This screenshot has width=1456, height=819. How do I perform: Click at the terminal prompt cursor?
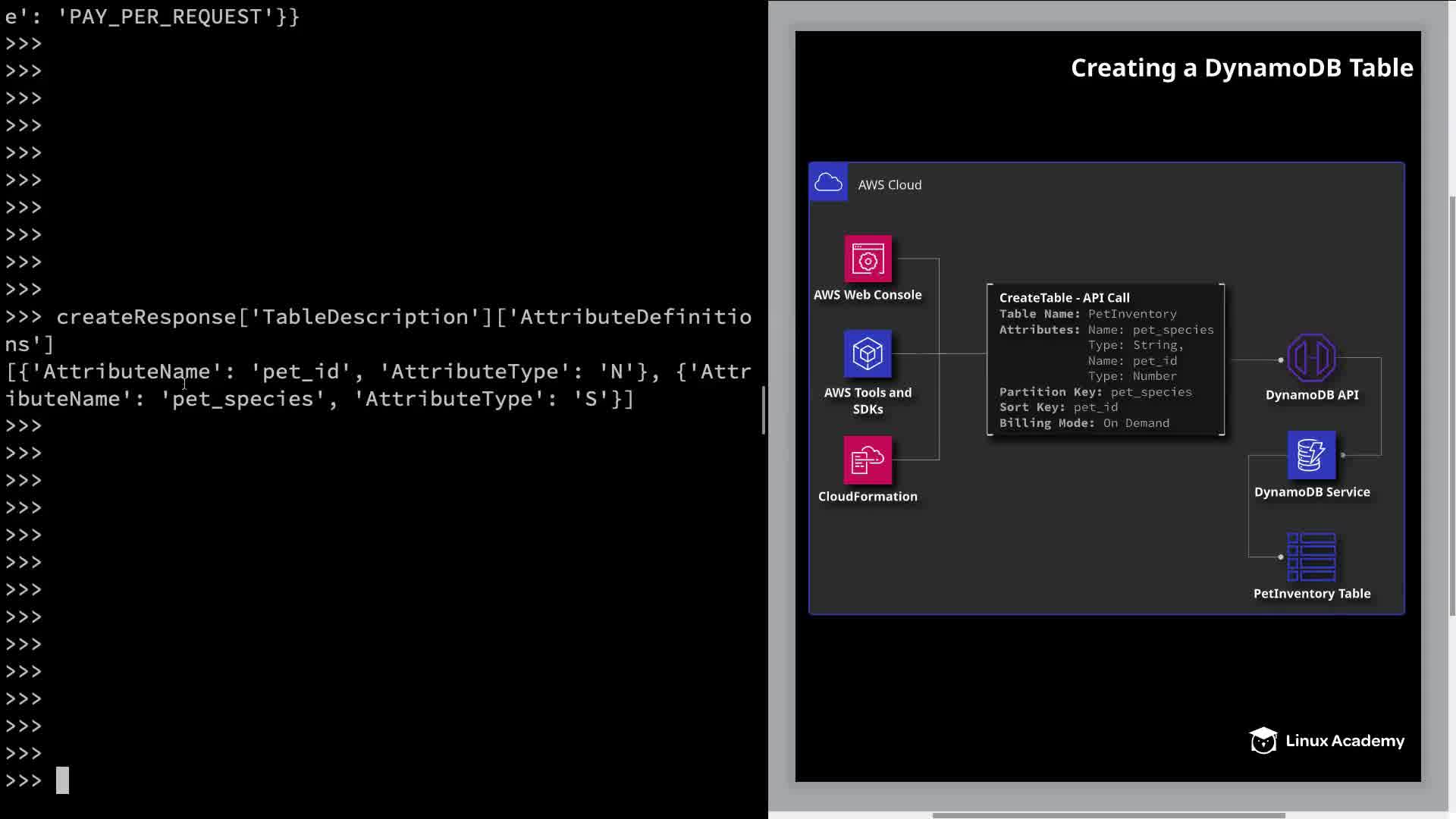[x=63, y=780]
